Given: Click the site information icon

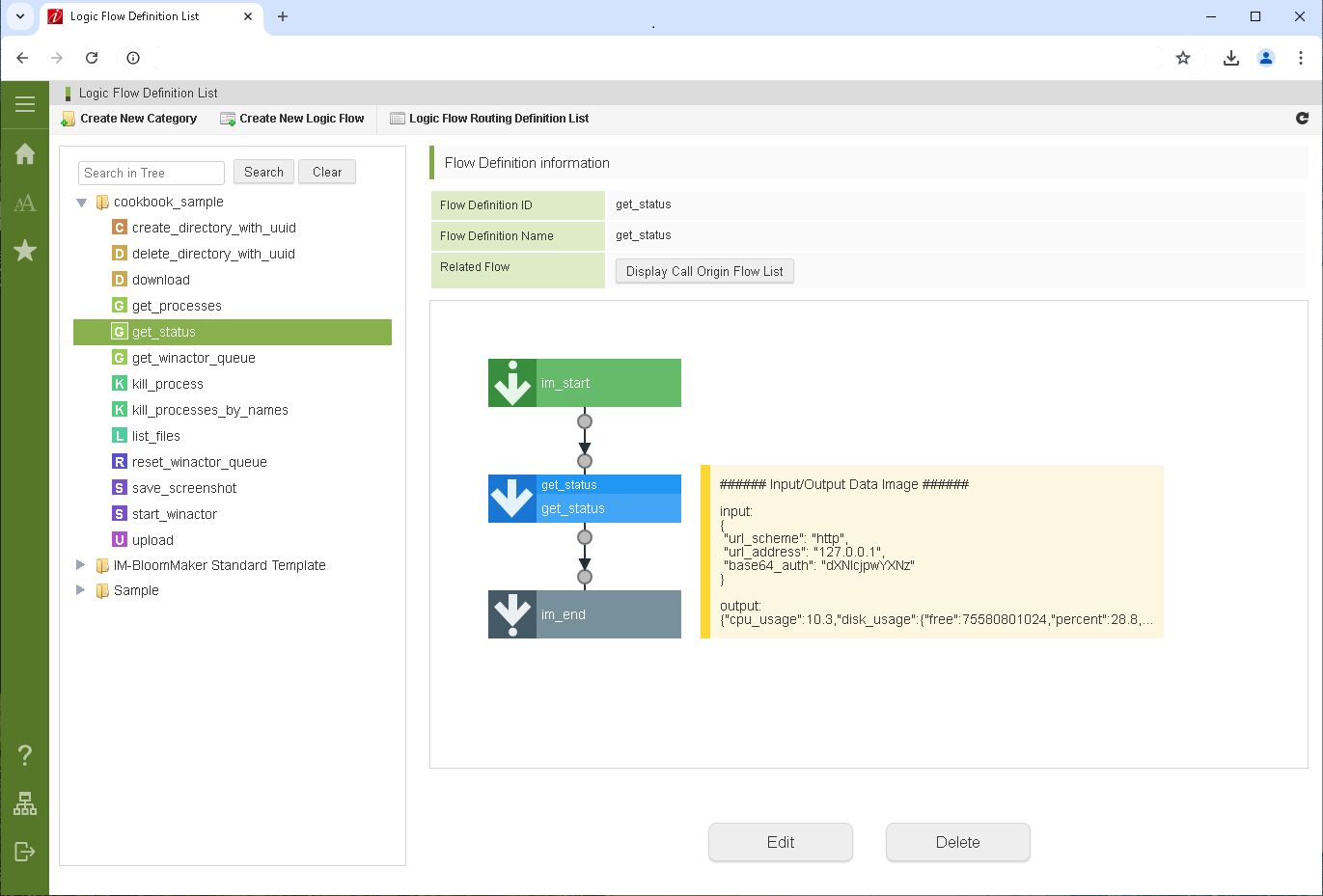Looking at the screenshot, I should pyautogui.click(x=133, y=58).
